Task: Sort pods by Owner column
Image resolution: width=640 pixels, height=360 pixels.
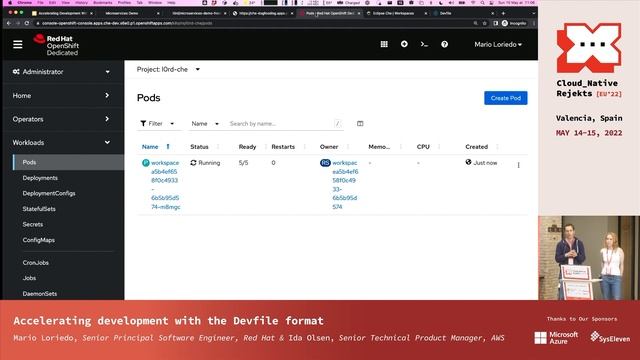Action: (329, 147)
